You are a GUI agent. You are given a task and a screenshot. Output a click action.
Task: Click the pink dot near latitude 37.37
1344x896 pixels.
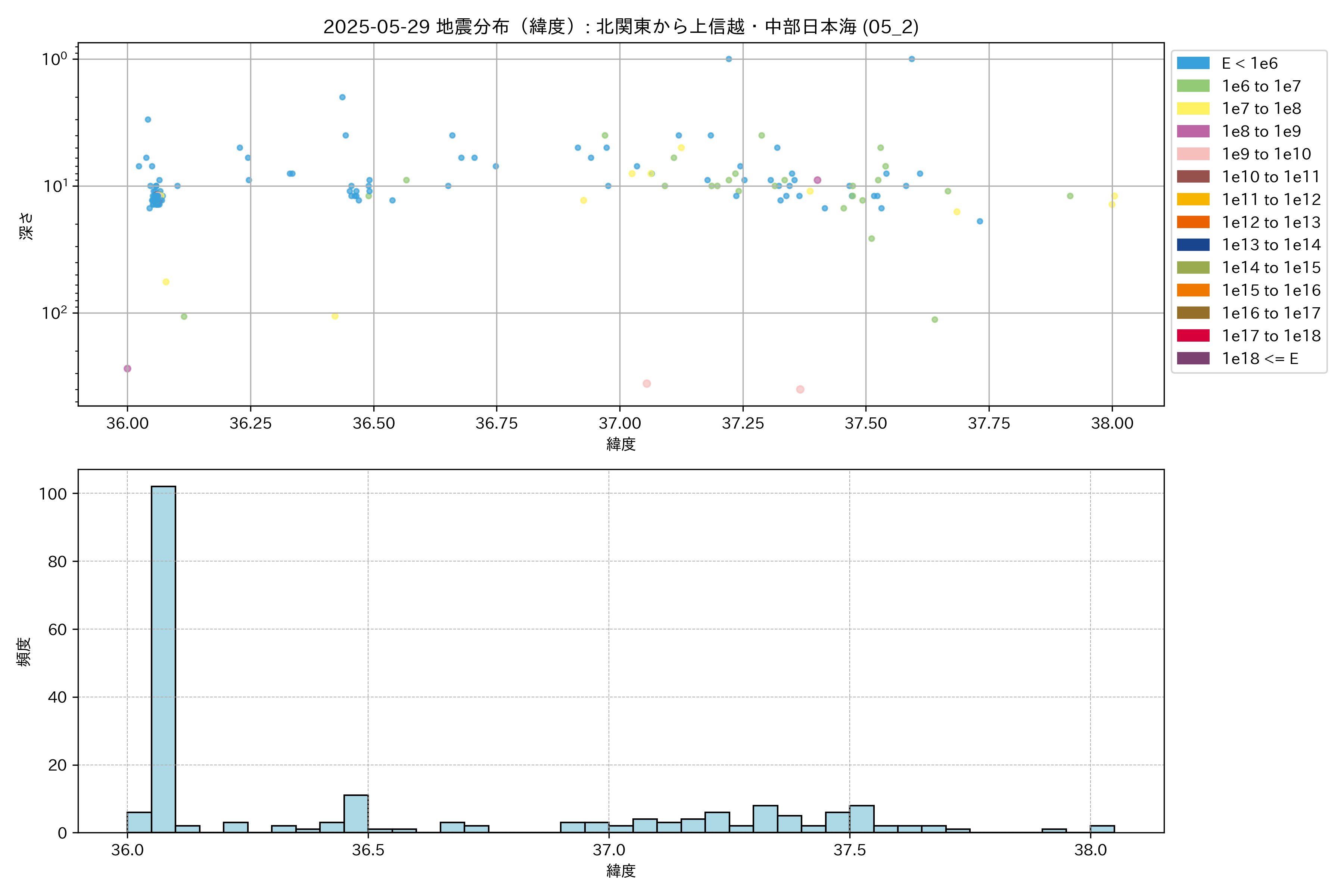tap(800, 389)
